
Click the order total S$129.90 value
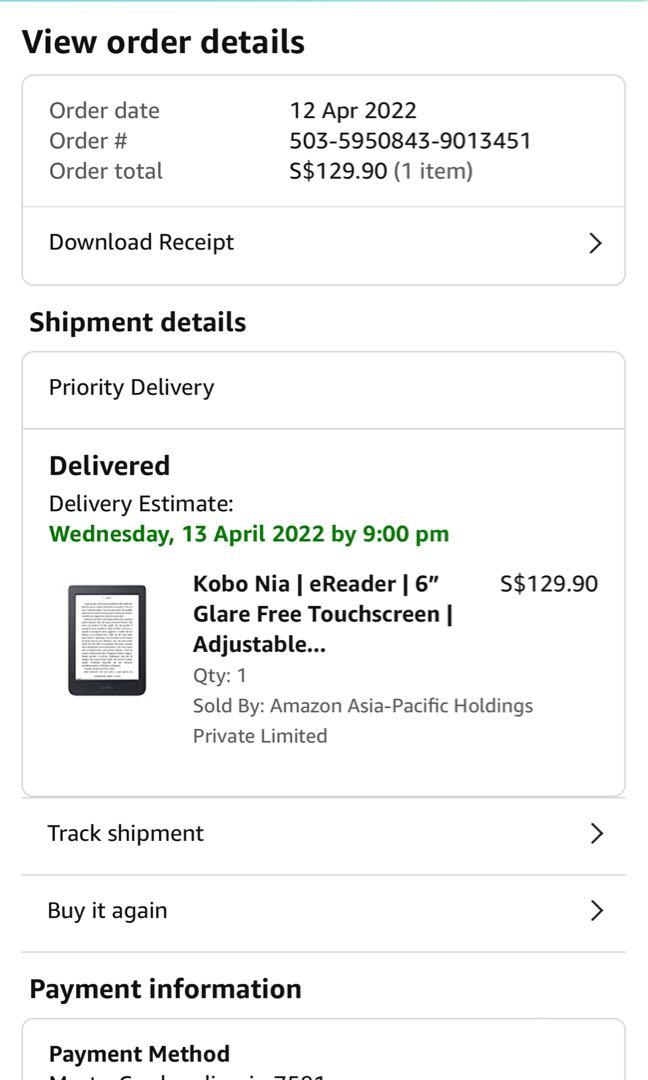pos(338,171)
